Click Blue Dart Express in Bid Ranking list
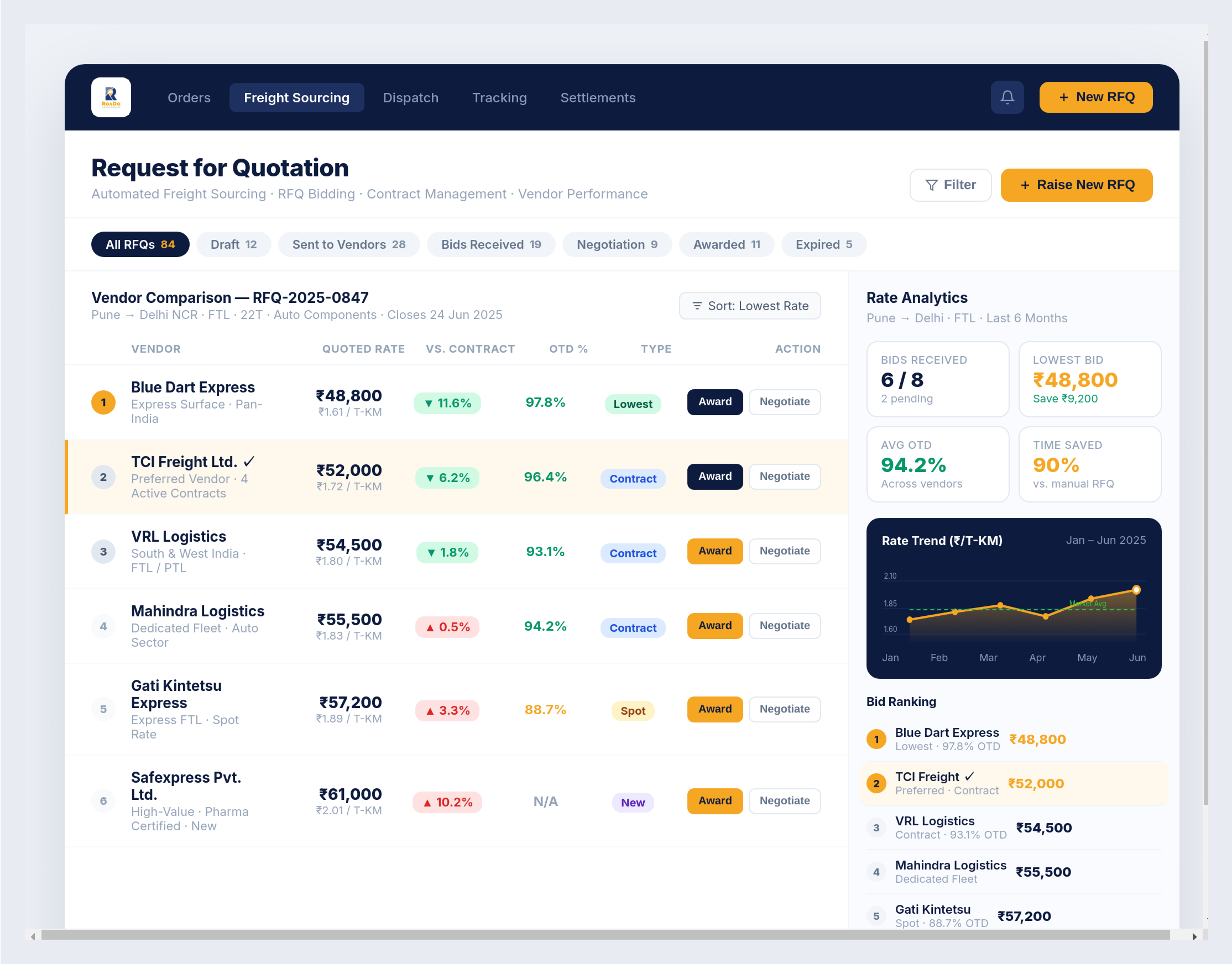 pos(1014,739)
